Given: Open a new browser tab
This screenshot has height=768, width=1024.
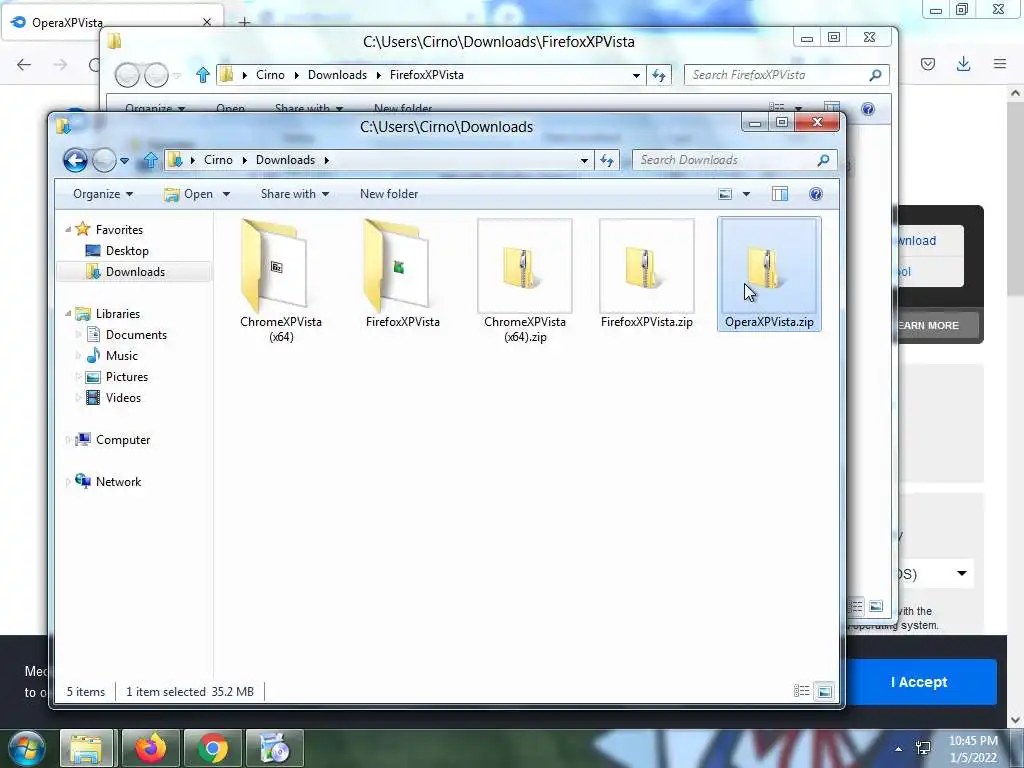Looking at the screenshot, I should [244, 22].
